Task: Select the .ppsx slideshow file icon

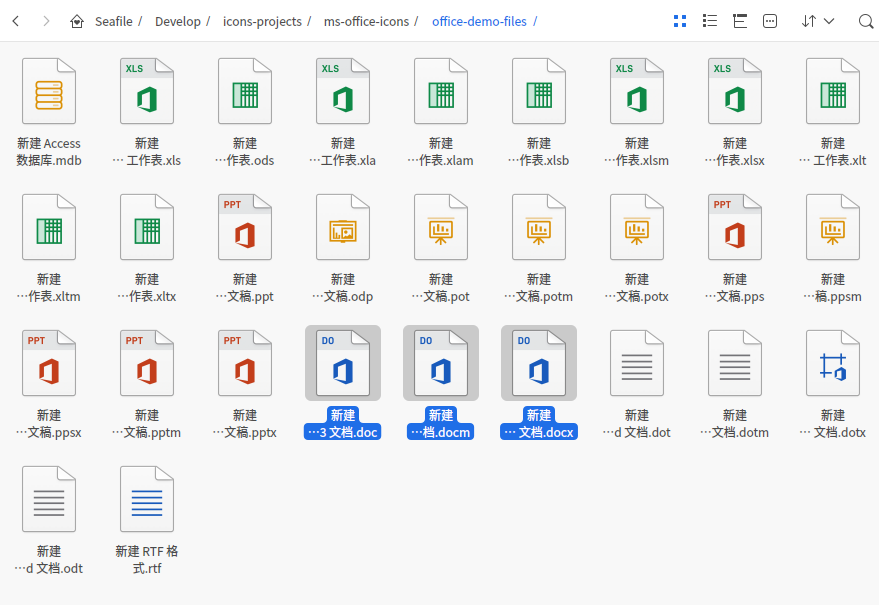Action: point(49,363)
